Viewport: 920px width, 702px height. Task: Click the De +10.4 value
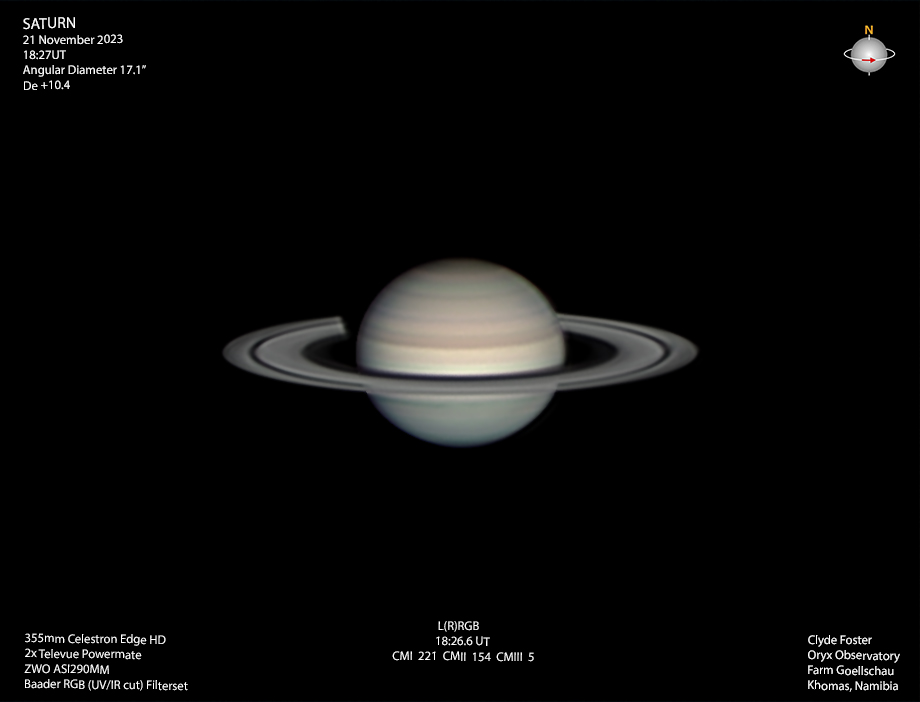tap(46, 85)
